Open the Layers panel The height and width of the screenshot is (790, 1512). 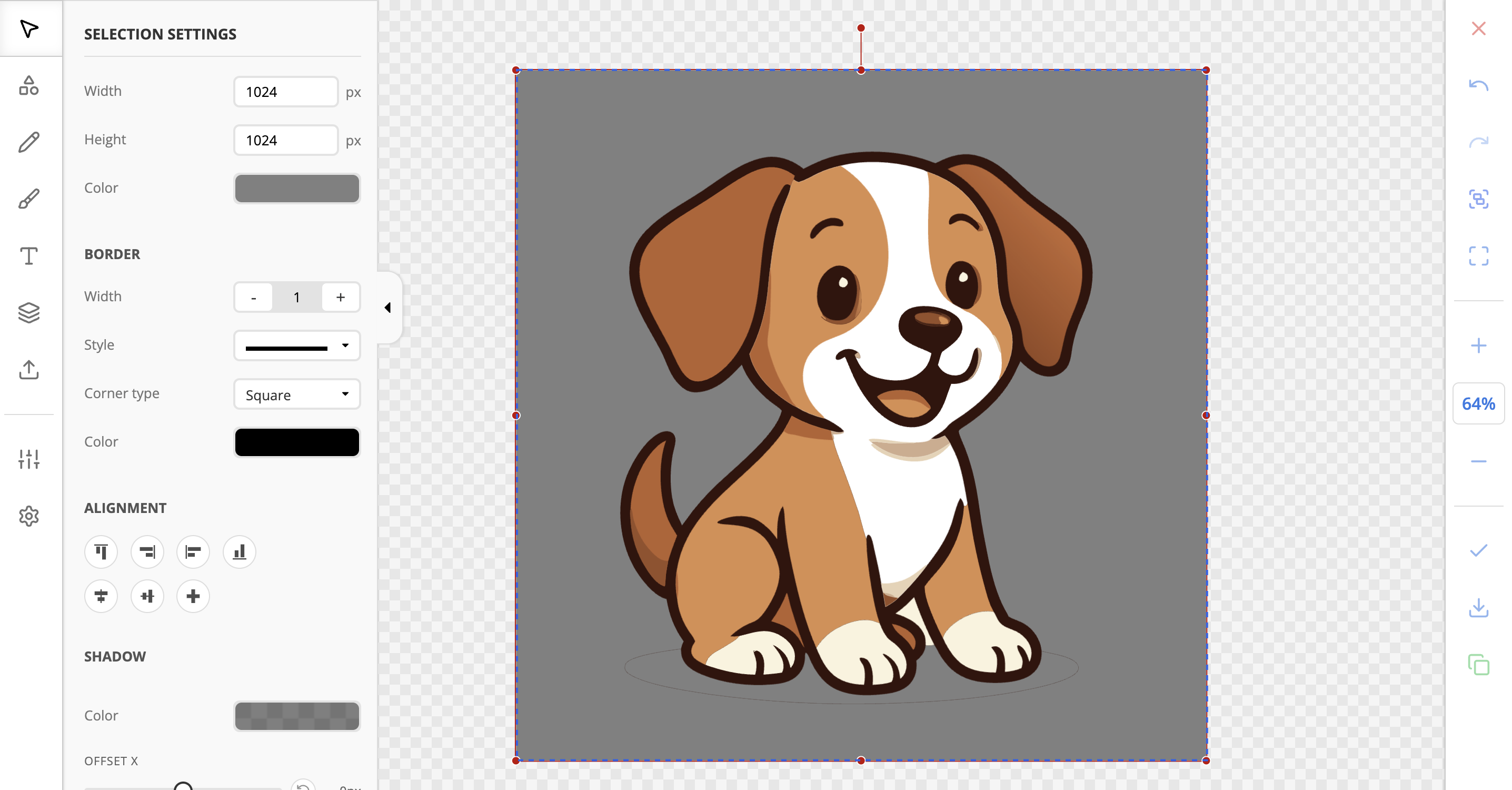(29, 312)
